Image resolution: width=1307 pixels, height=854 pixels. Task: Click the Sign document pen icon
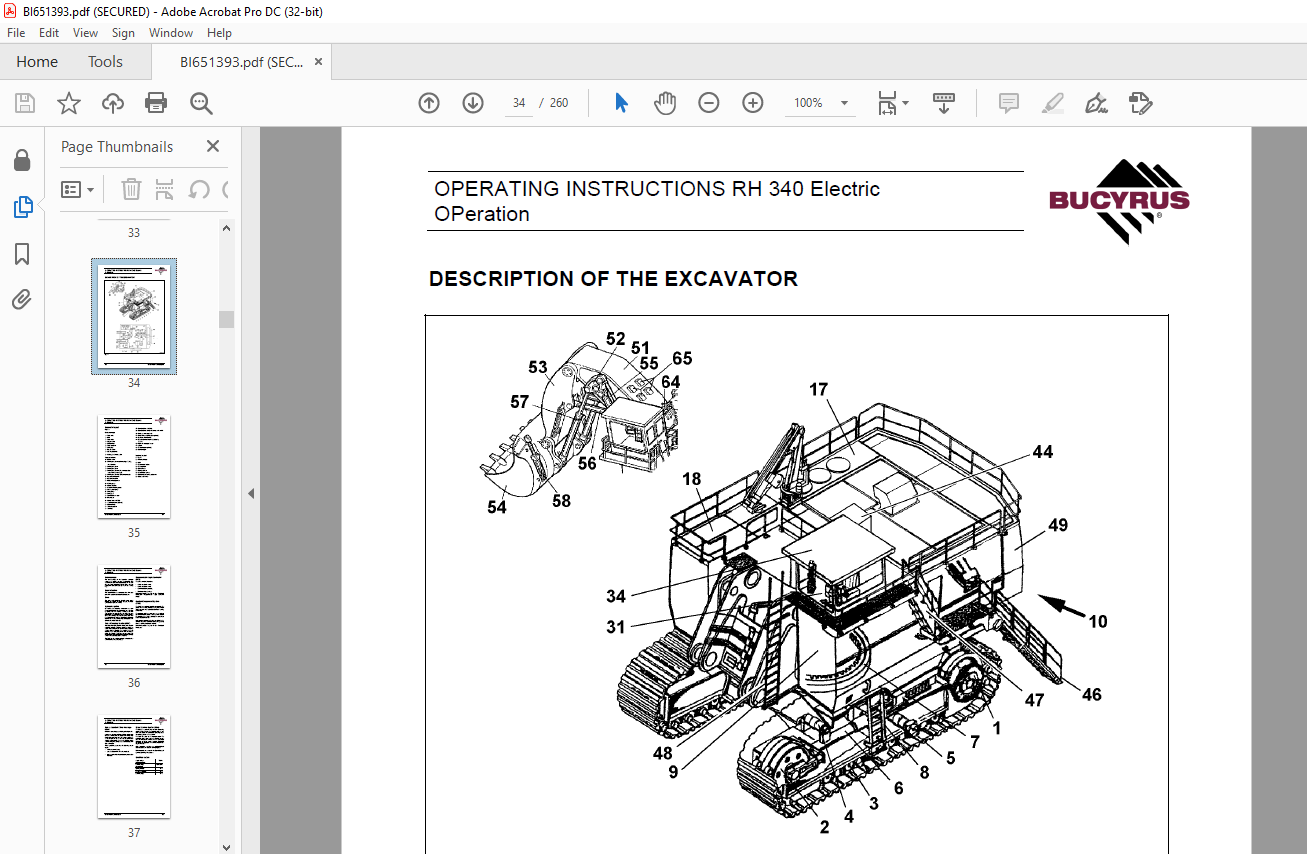click(x=1096, y=103)
